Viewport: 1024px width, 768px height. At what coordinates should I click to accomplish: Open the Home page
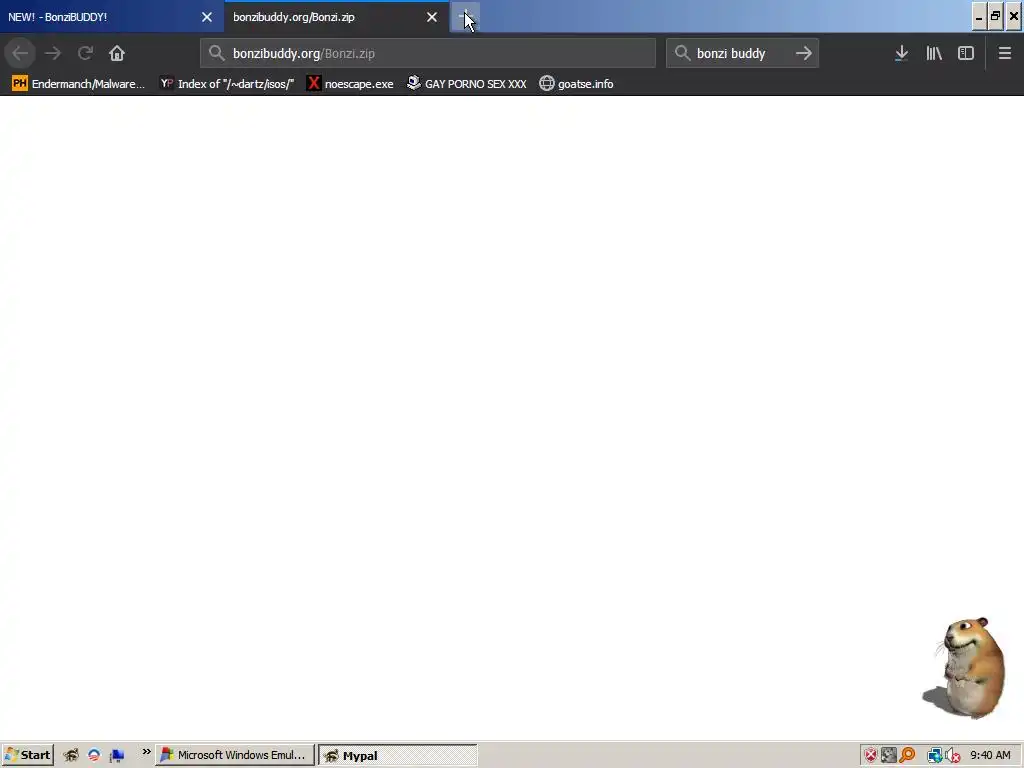pos(117,54)
